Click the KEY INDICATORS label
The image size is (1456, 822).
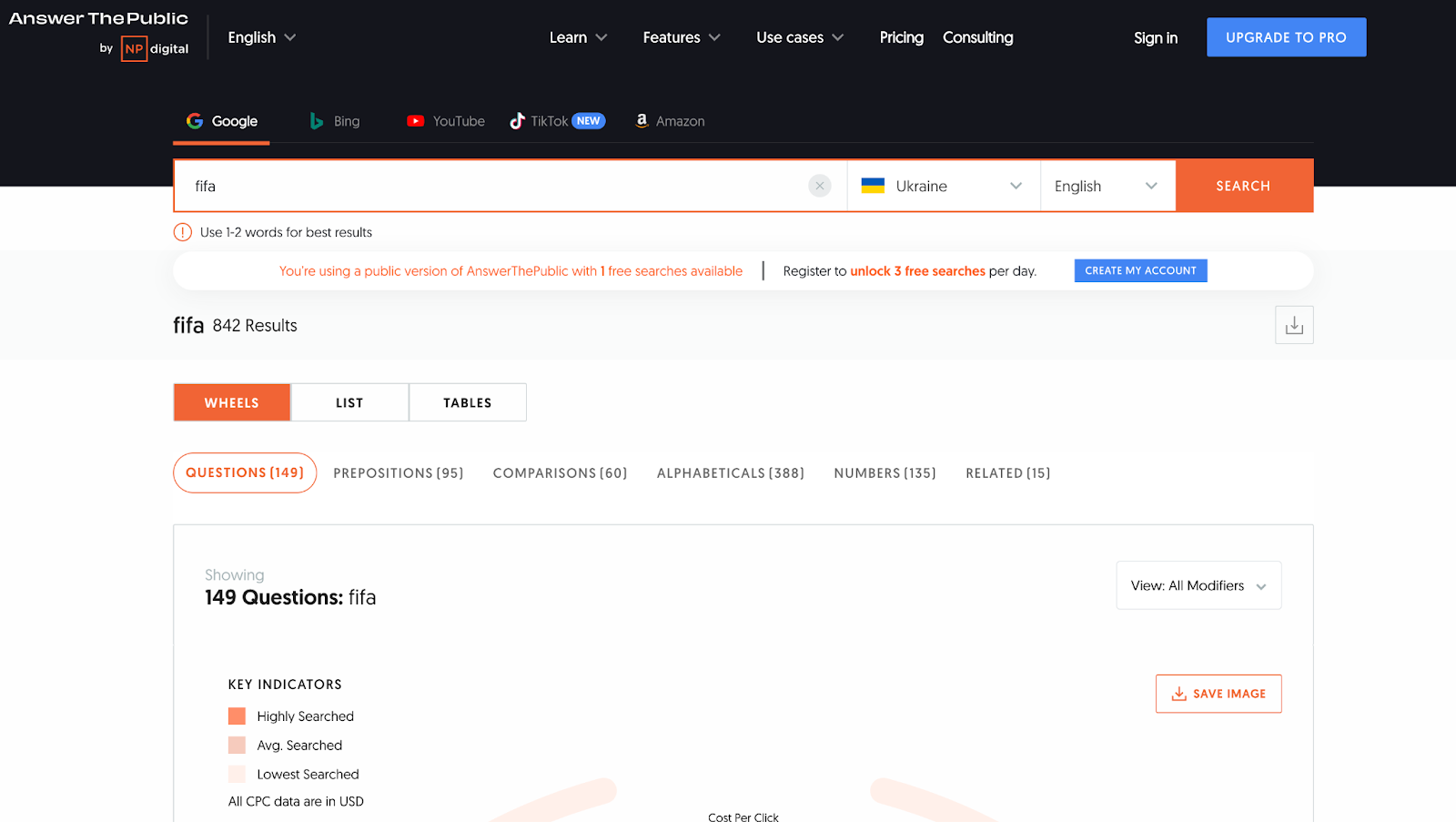285,685
